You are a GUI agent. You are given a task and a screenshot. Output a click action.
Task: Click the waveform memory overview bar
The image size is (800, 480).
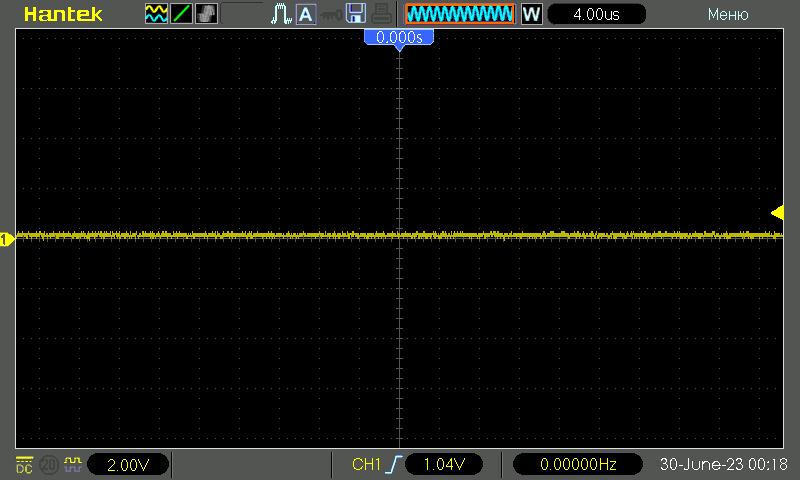point(460,14)
